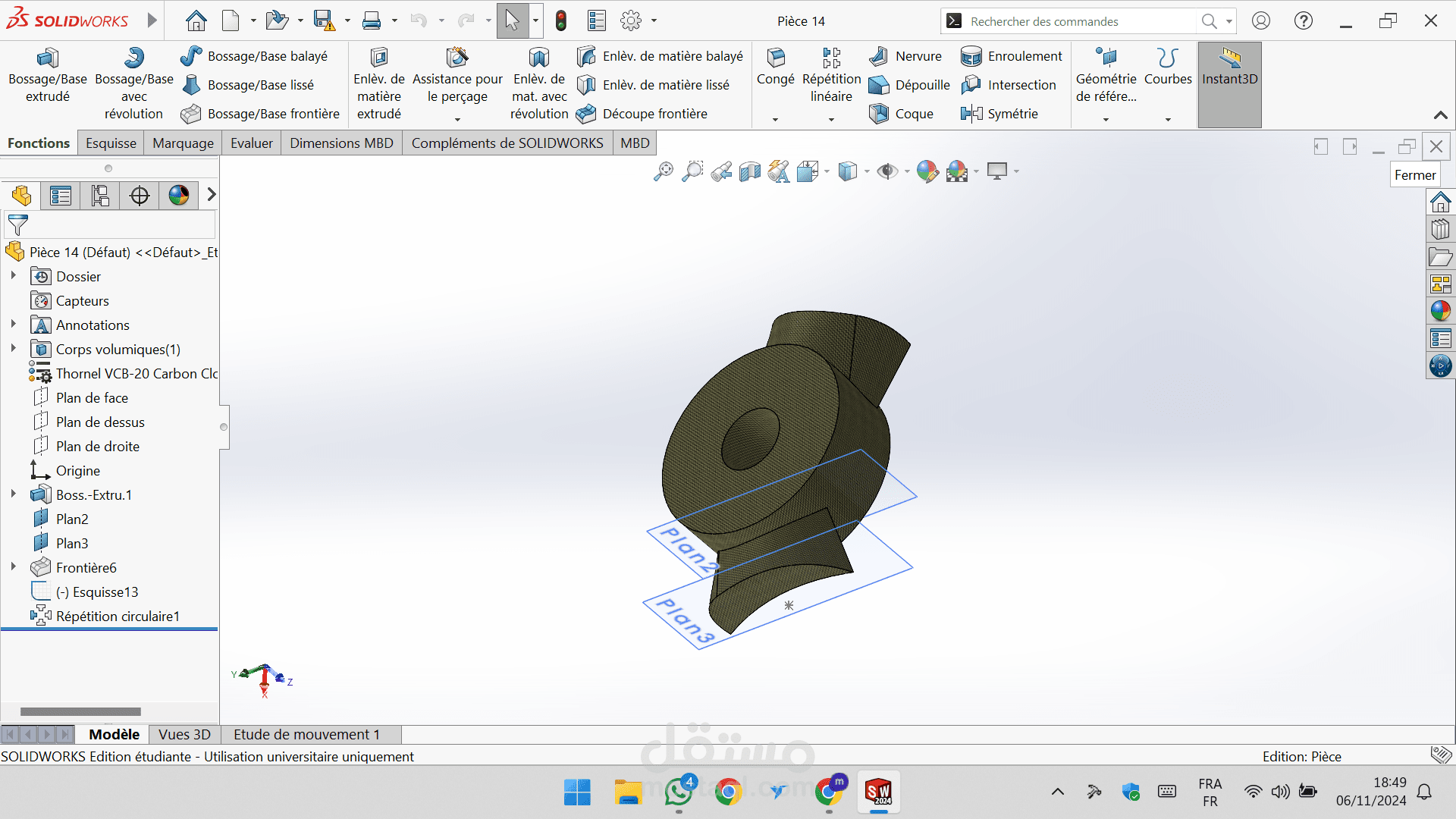1456x819 pixels.
Task: Expand the Boss.-Extru.1 feature node
Action: tap(14, 494)
